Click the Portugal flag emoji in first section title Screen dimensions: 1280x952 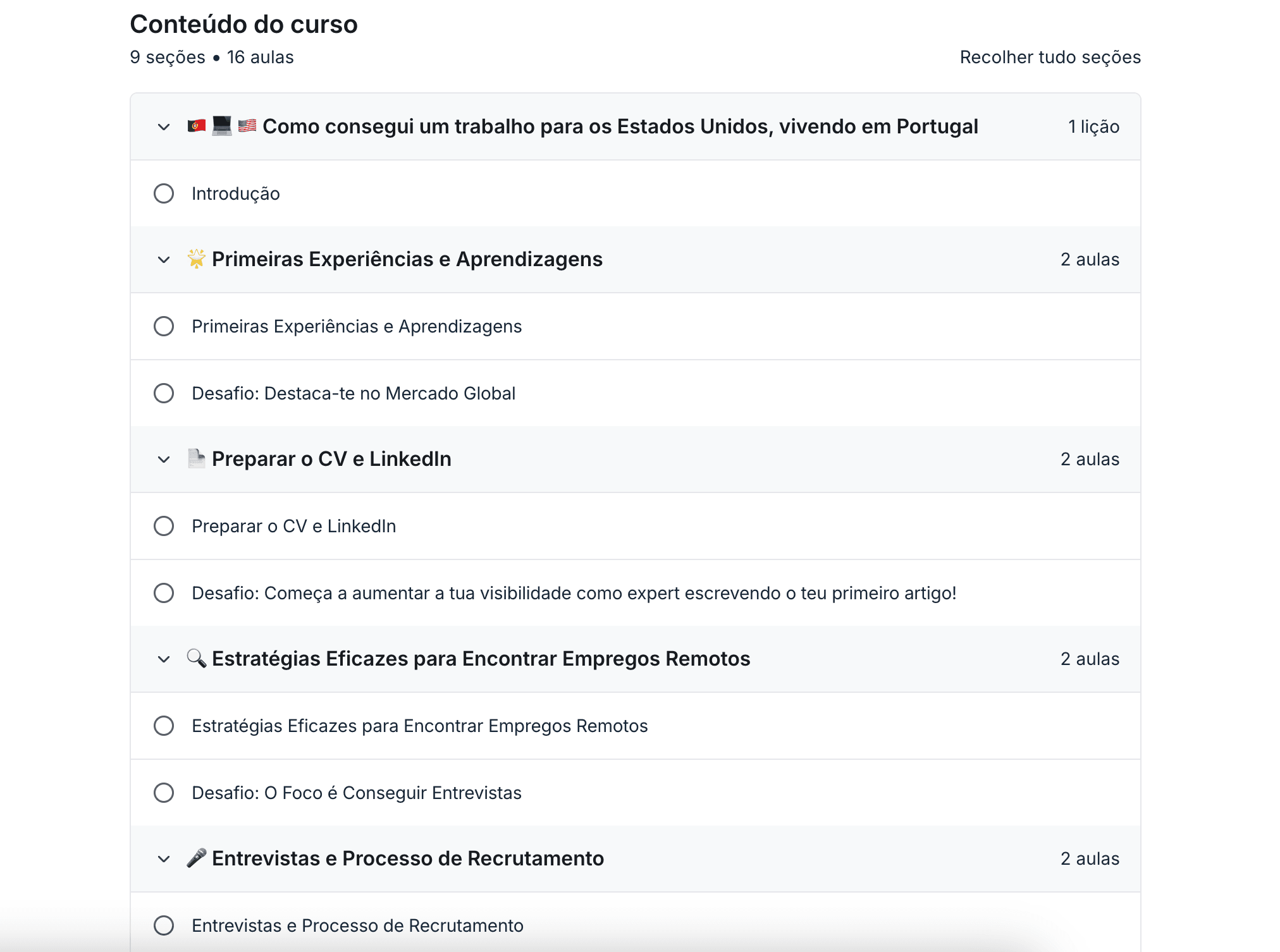point(197,125)
